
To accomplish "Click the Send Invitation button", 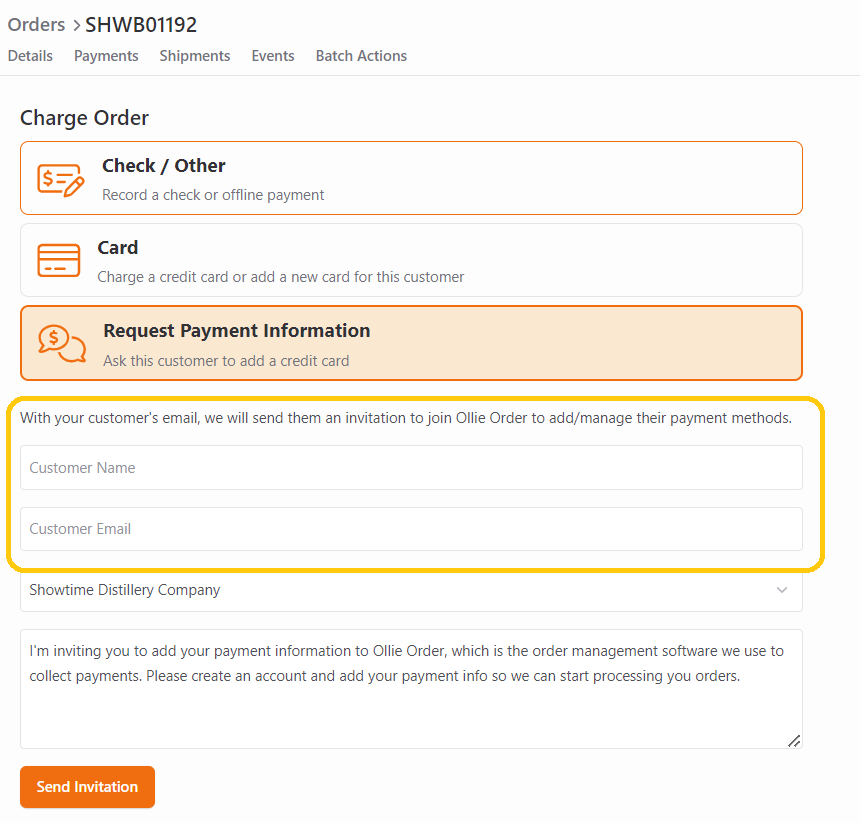I will 87,787.
